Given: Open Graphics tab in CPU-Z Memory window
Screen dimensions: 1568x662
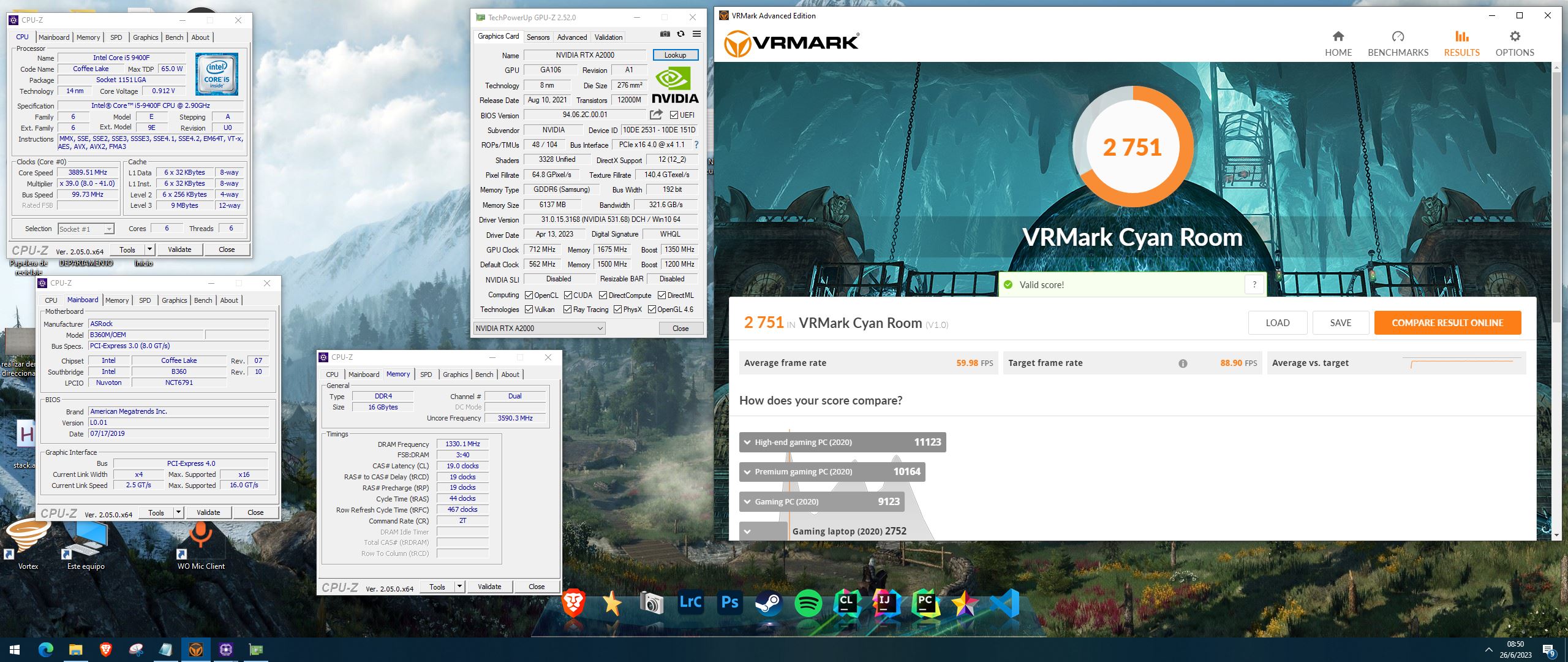Looking at the screenshot, I should coord(455,375).
